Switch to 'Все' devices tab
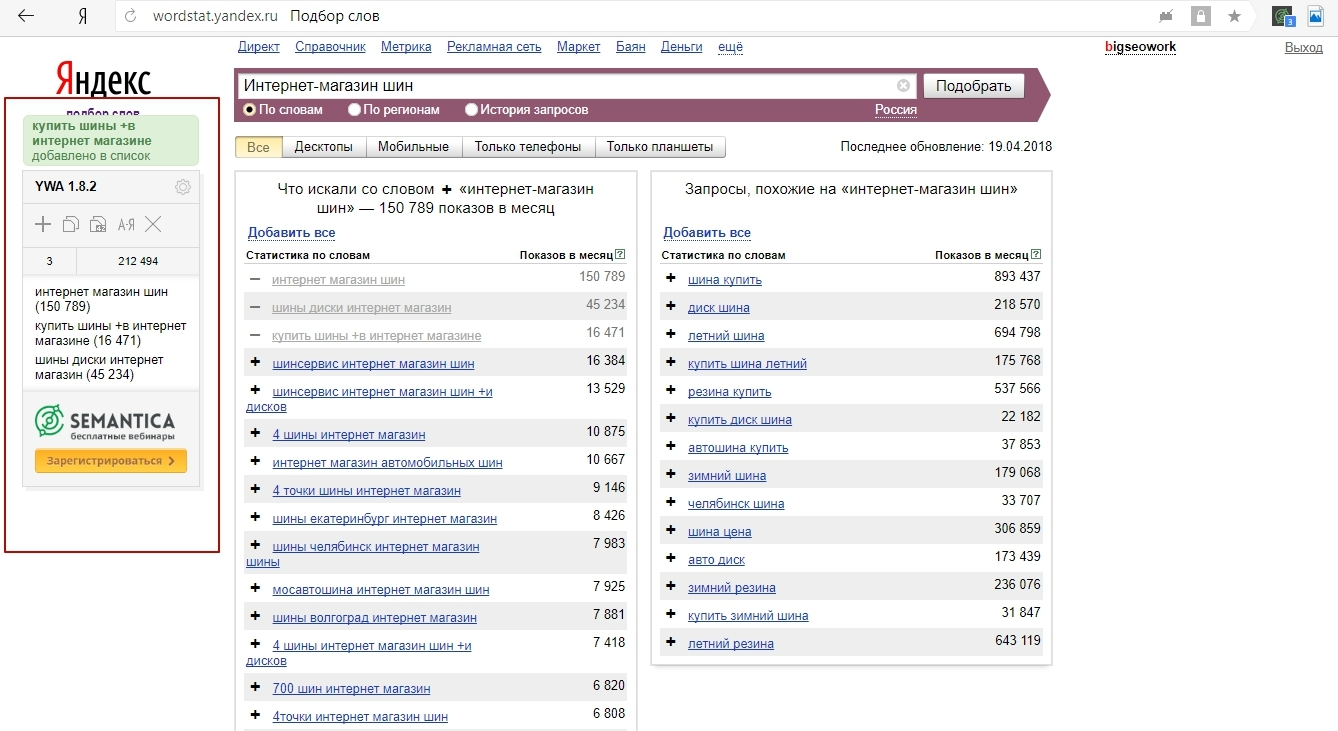1338x731 pixels. coord(258,147)
